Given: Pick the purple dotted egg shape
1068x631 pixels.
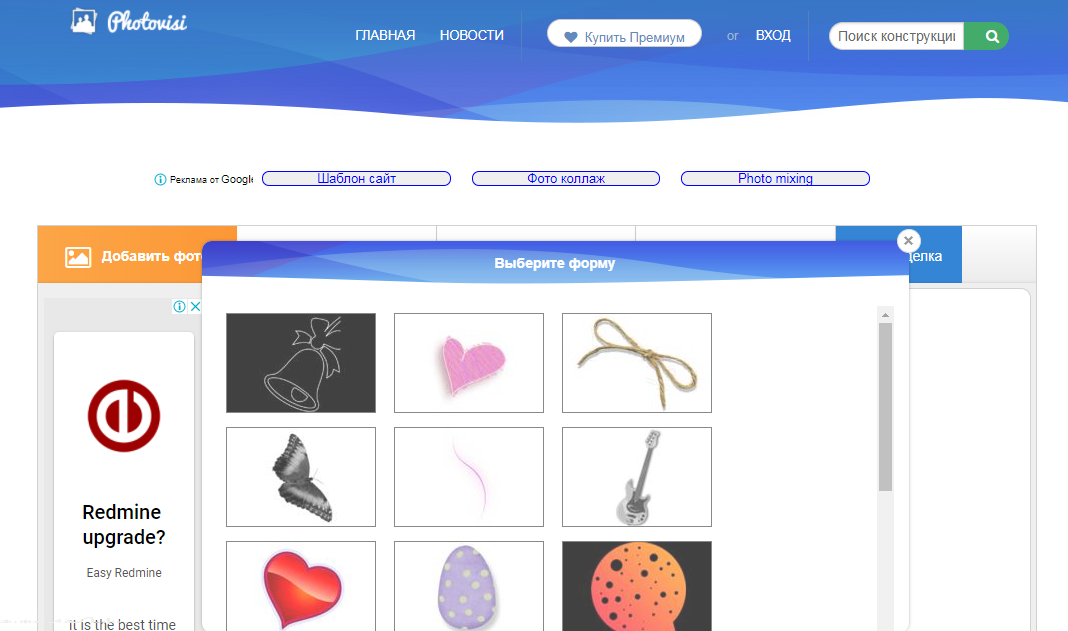Looking at the screenshot, I should coord(469,587).
